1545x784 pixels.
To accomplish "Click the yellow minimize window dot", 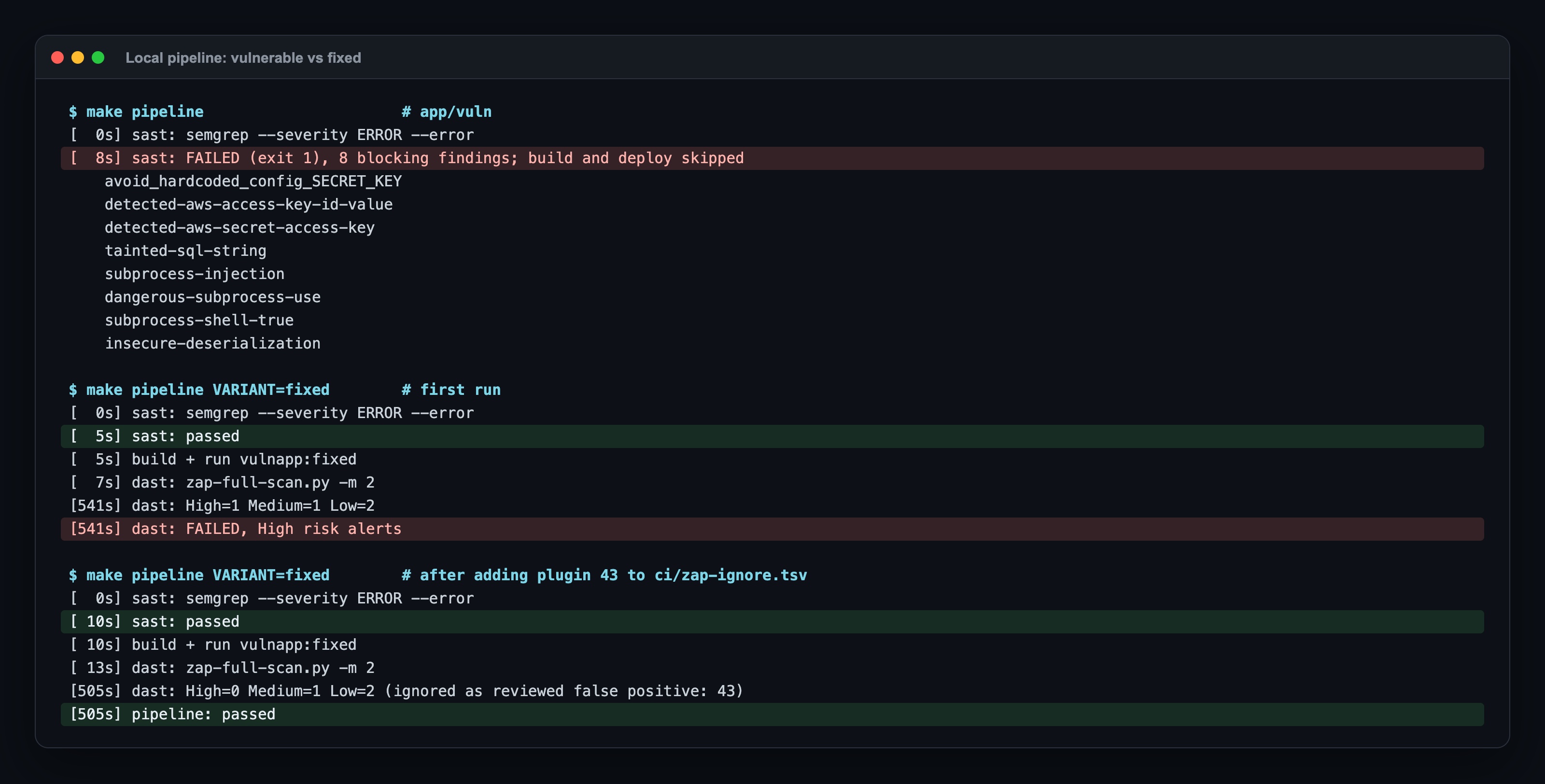I will pos(78,57).
